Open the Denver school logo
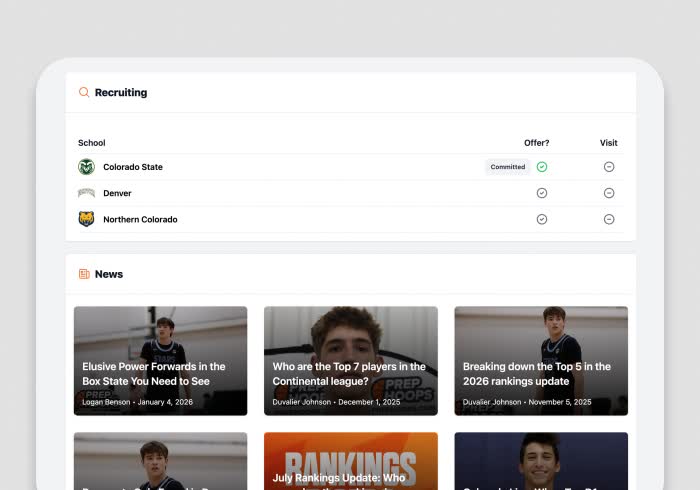 [86, 193]
